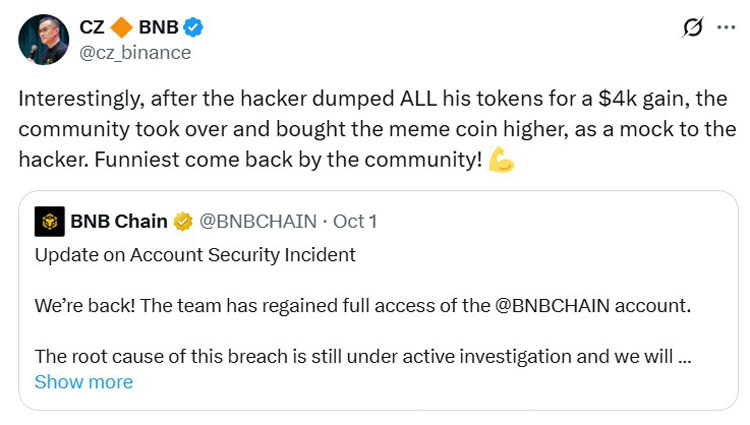Open the Grok slashed-circle icon
The image size is (750, 425).
pyautogui.click(x=691, y=28)
